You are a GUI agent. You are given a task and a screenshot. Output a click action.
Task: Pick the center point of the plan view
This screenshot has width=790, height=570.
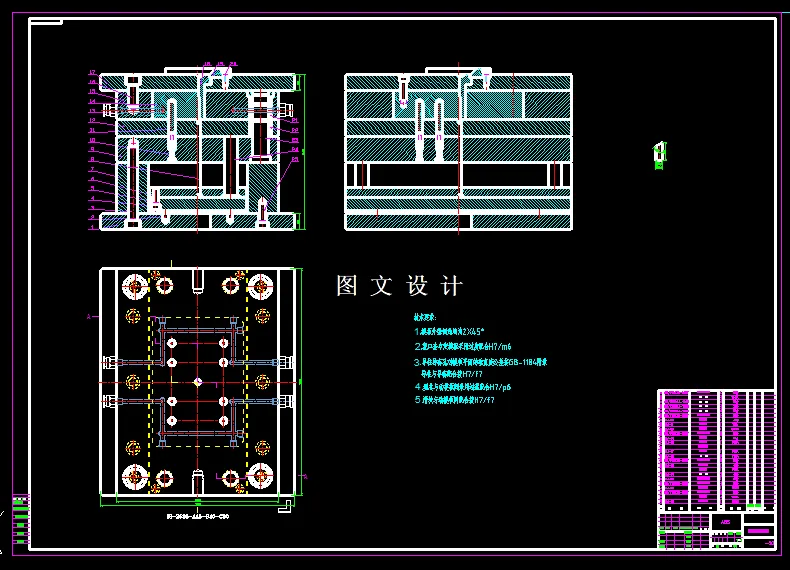198,383
